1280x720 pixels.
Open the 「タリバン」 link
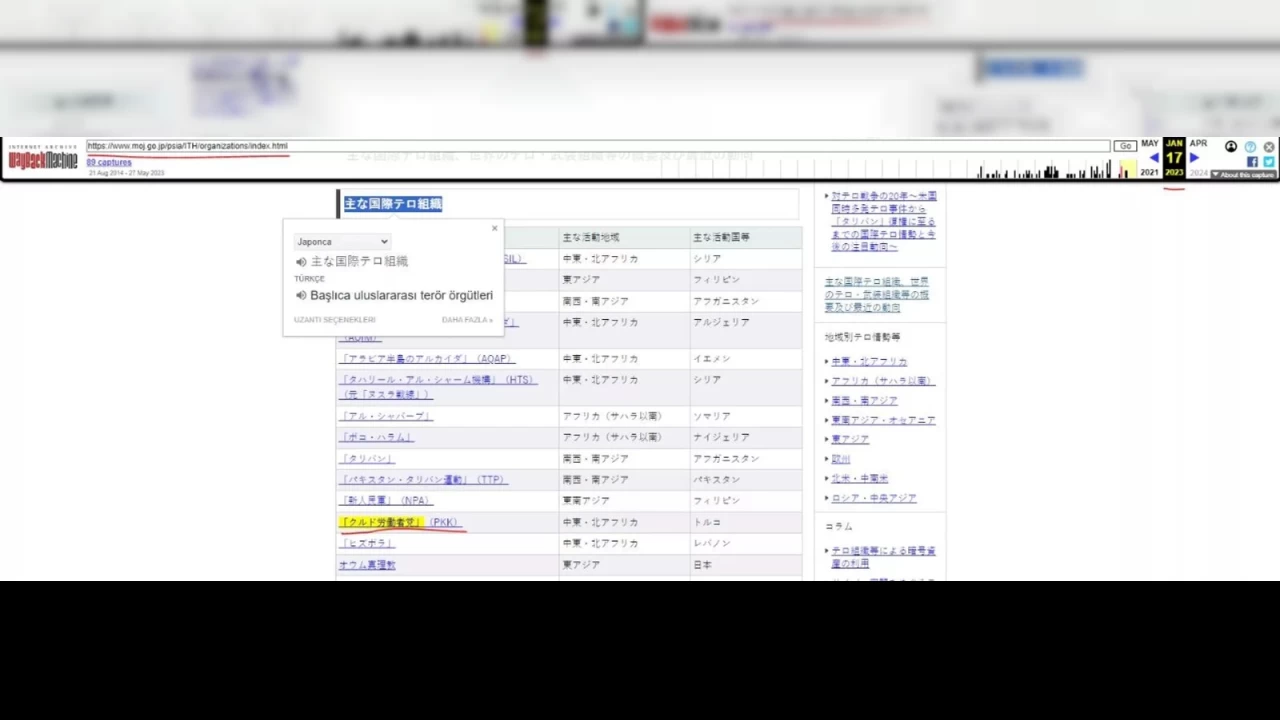pos(367,459)
